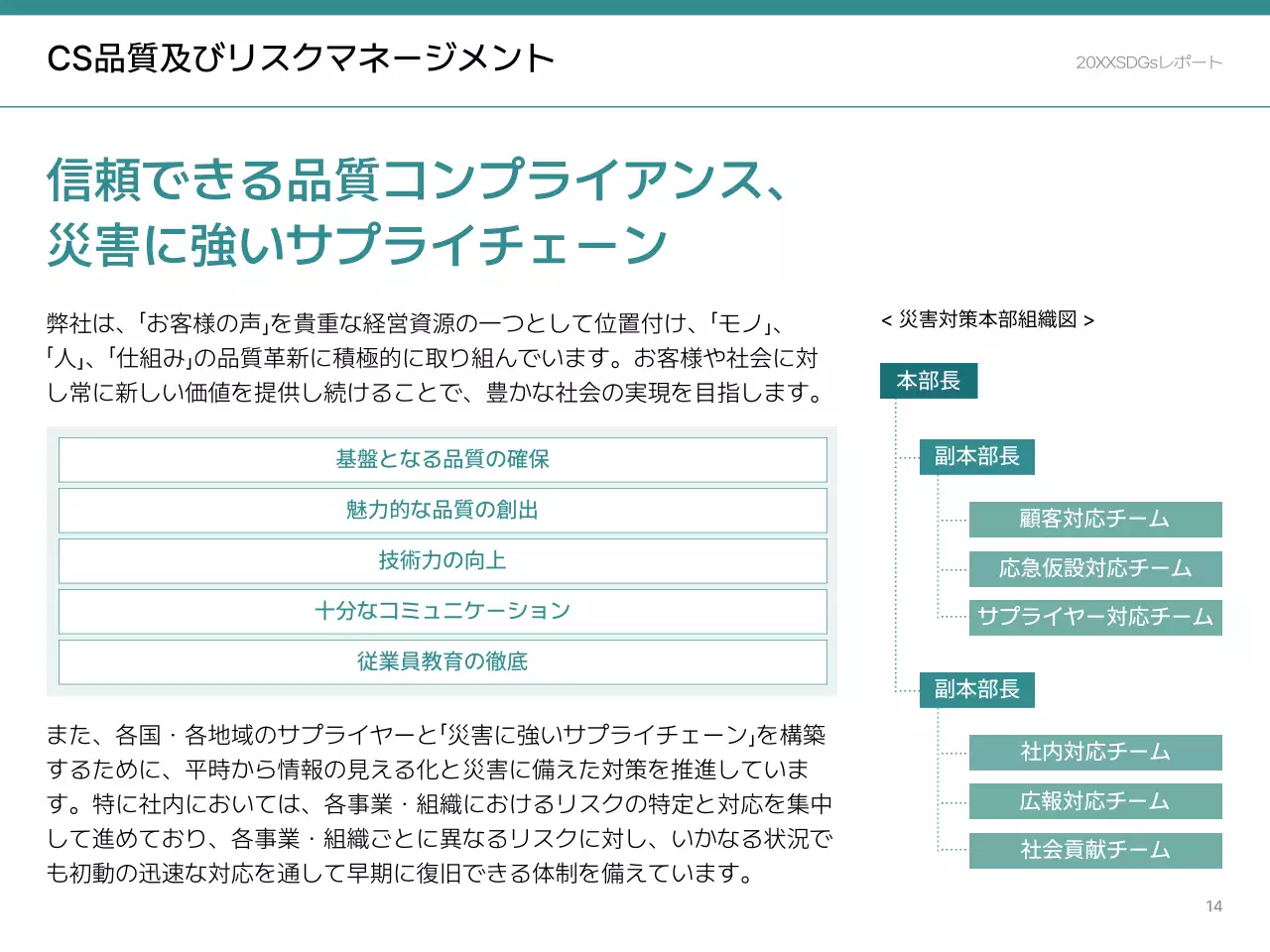Collapse the 十分なコミュニケーション row

click(443, 611)
